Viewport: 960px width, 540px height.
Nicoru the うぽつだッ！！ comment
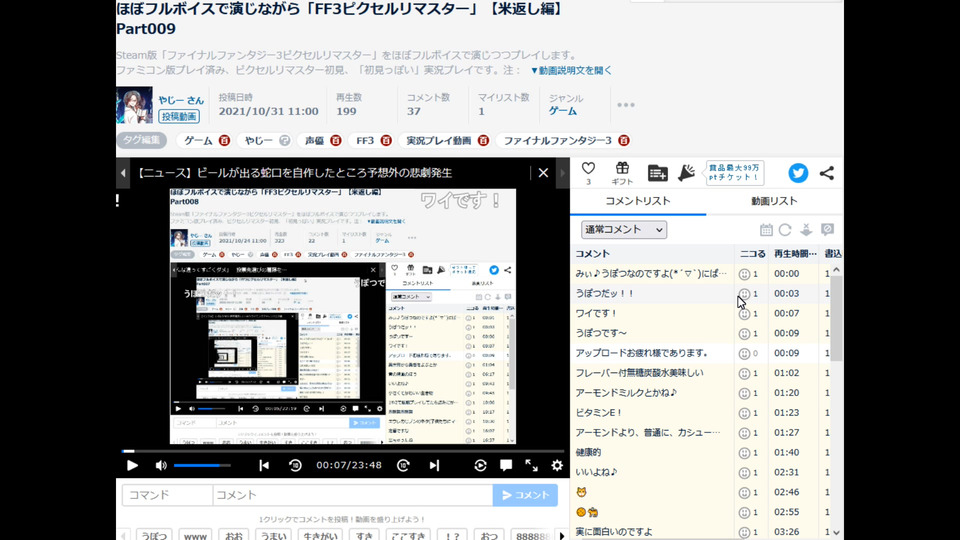coord(744,294)
